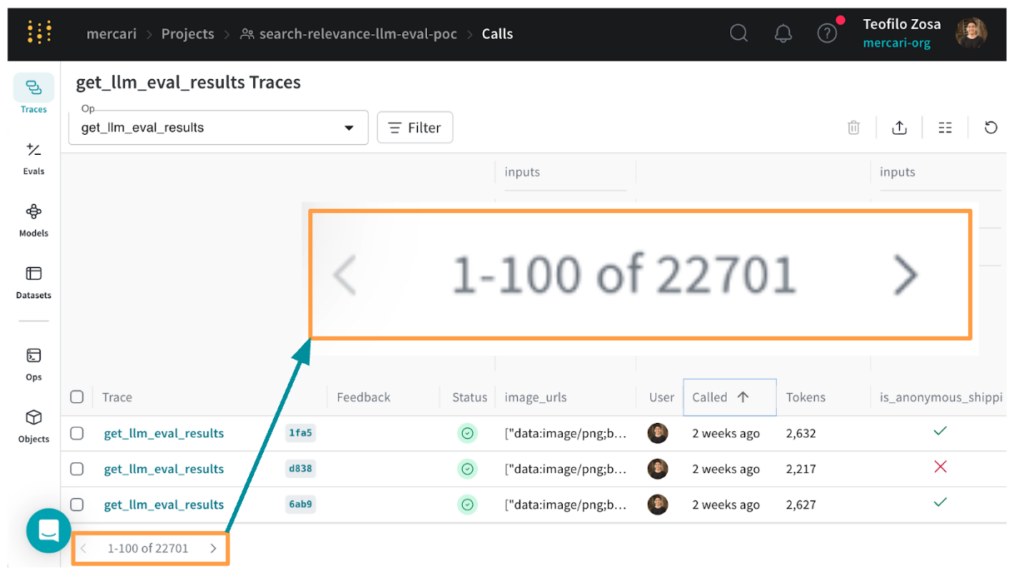Open the Ops sidebar section

[x=33, y=363]
